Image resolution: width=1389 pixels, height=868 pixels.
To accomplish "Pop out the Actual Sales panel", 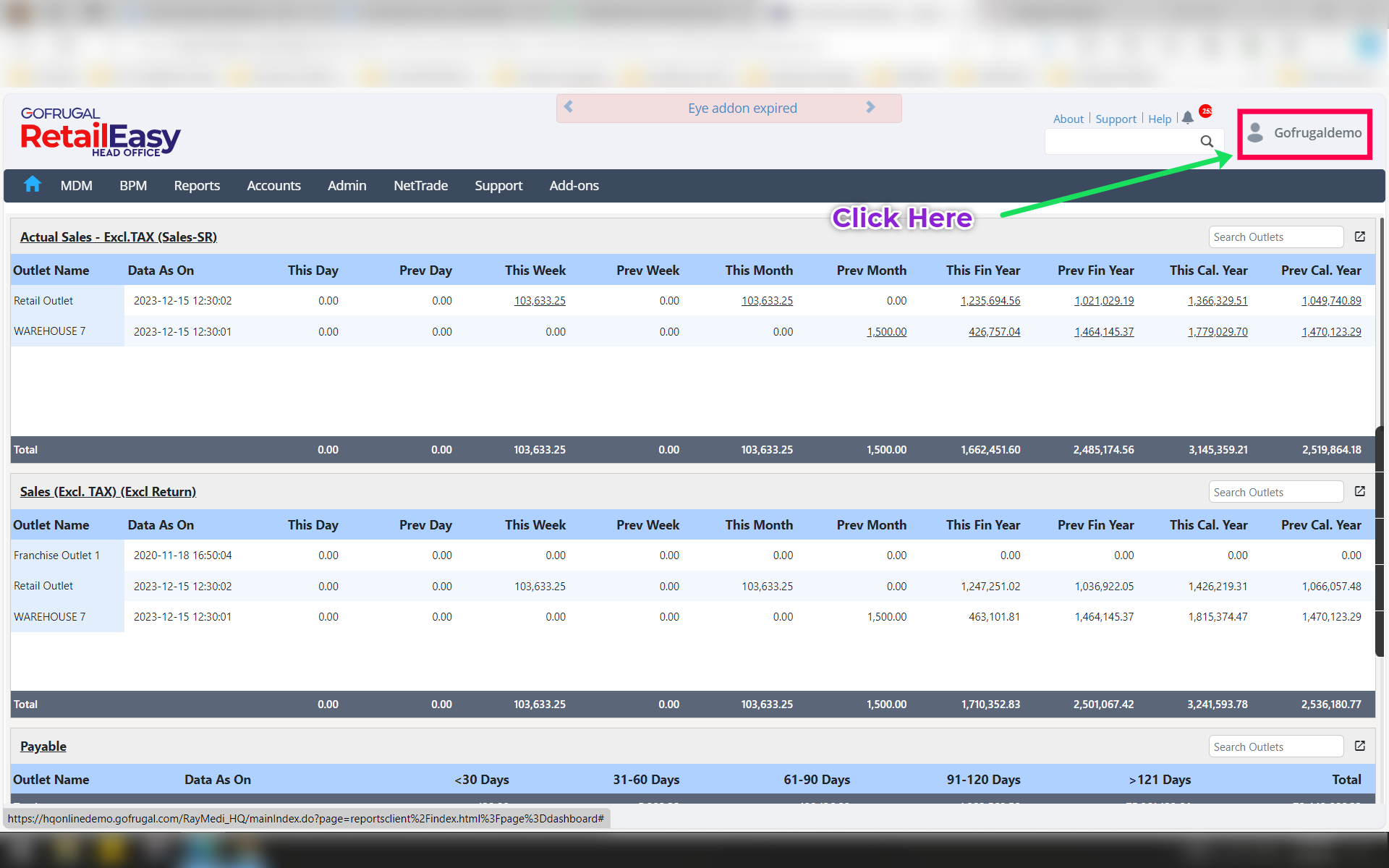I will point(1360,237).
